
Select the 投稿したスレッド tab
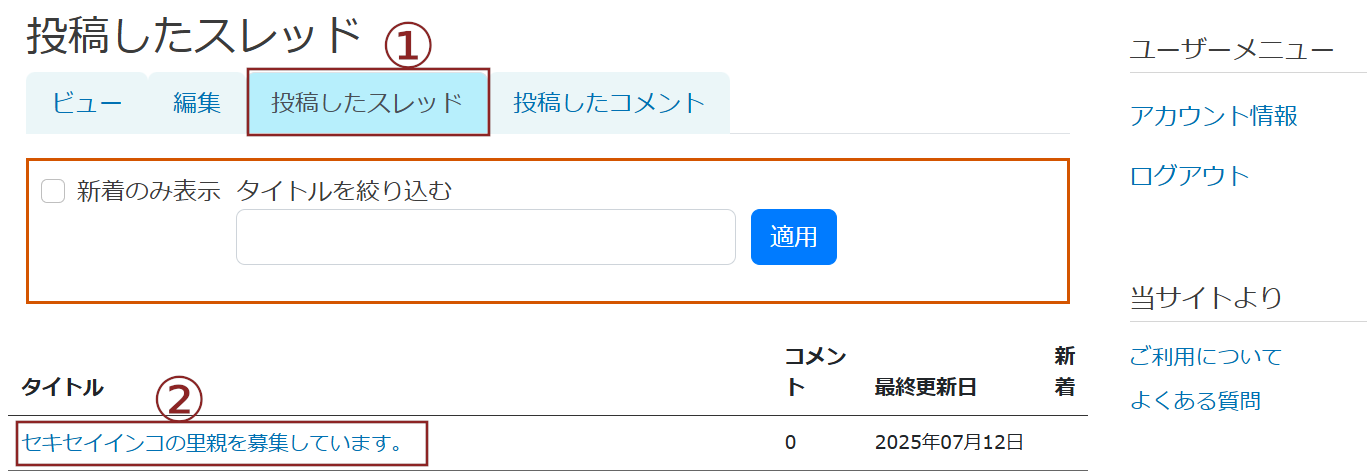(x=367, y=102)
